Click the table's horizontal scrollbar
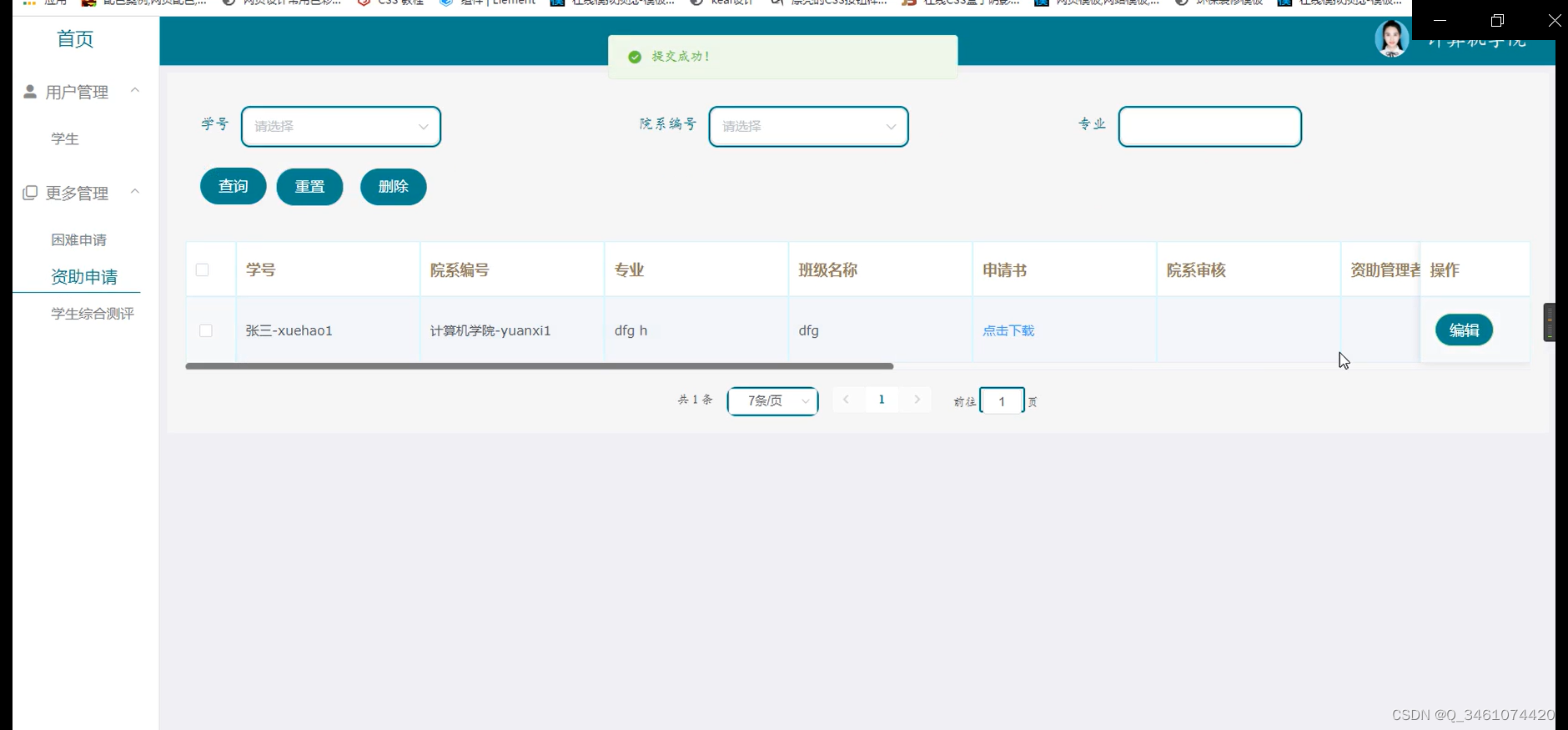Screen dimensions: 1568x730 tap(540, 366)
